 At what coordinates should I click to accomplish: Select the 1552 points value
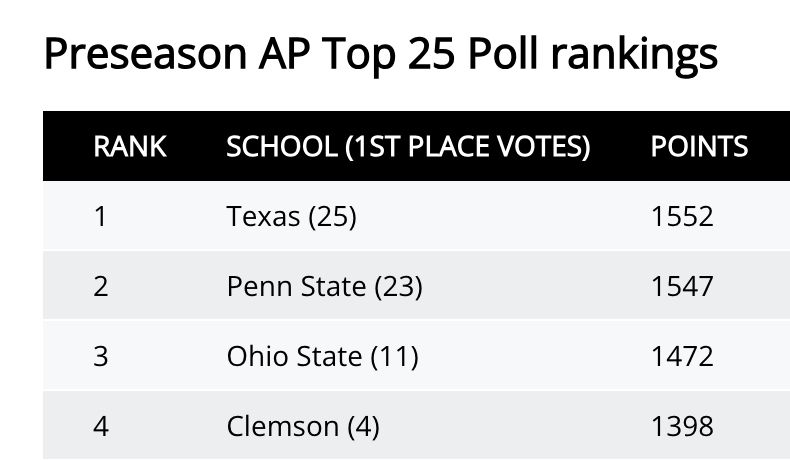[x=682, y=216]
